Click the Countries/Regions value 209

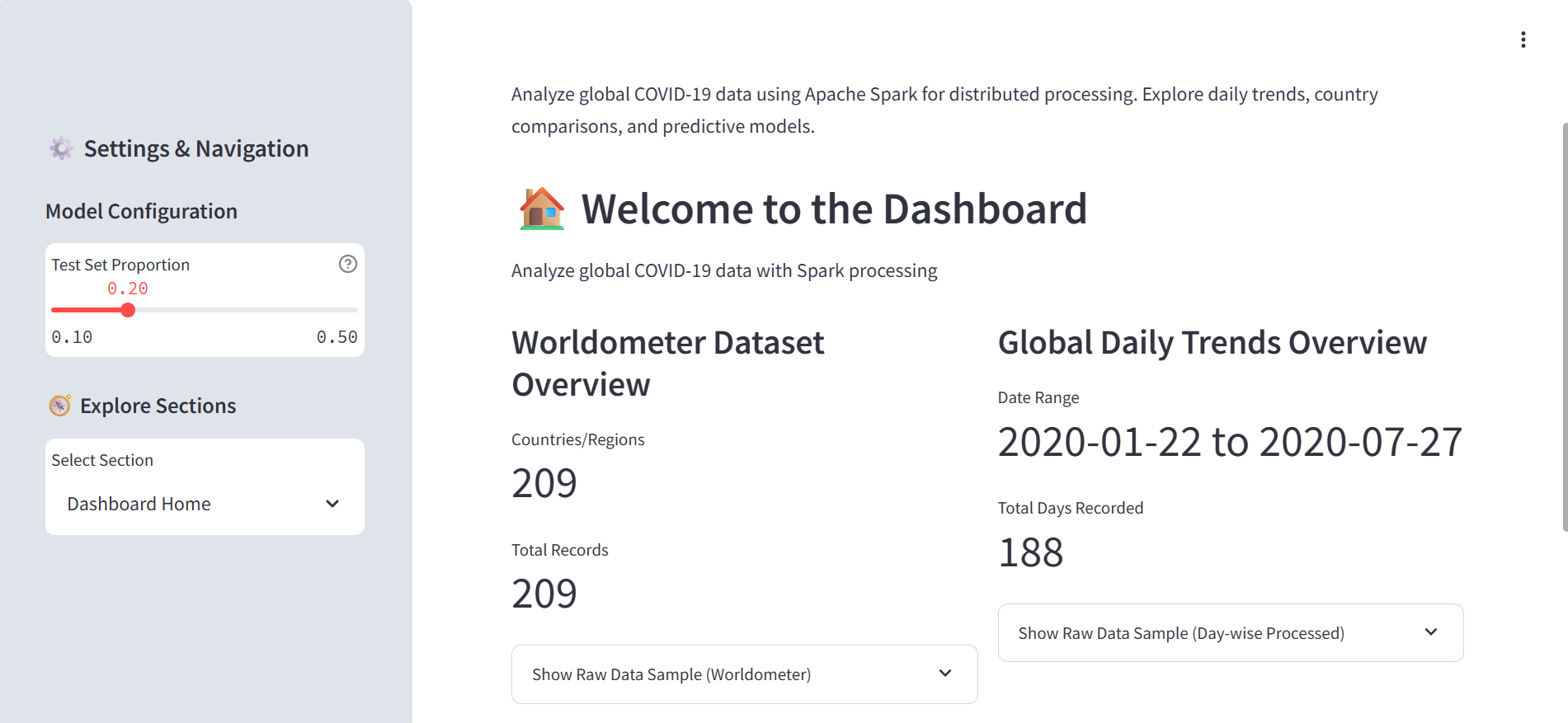click(544, 483)
